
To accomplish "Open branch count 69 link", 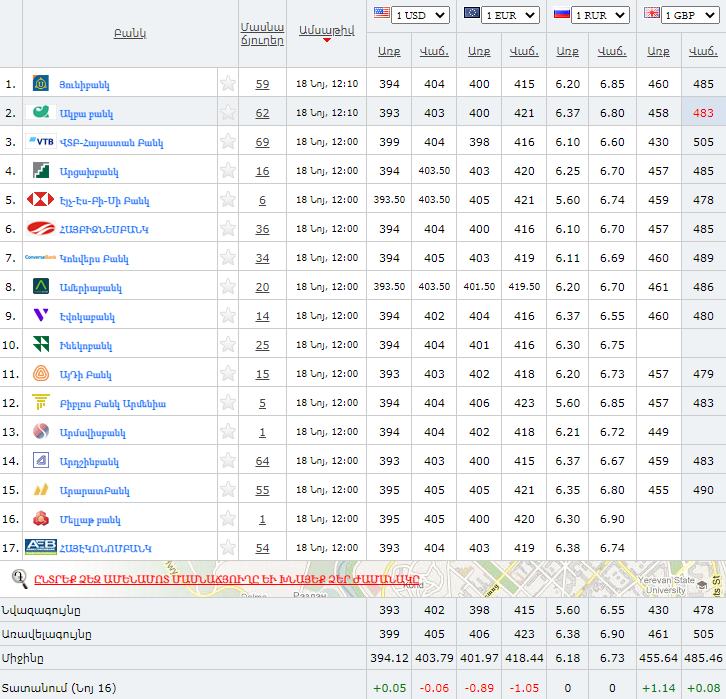I will point(262,142).
